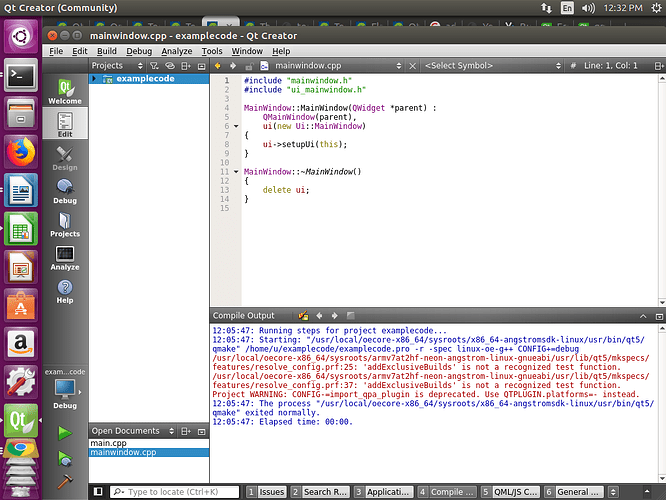Open the Edit menu
666x500 pixels.
[x=80, y=51]
